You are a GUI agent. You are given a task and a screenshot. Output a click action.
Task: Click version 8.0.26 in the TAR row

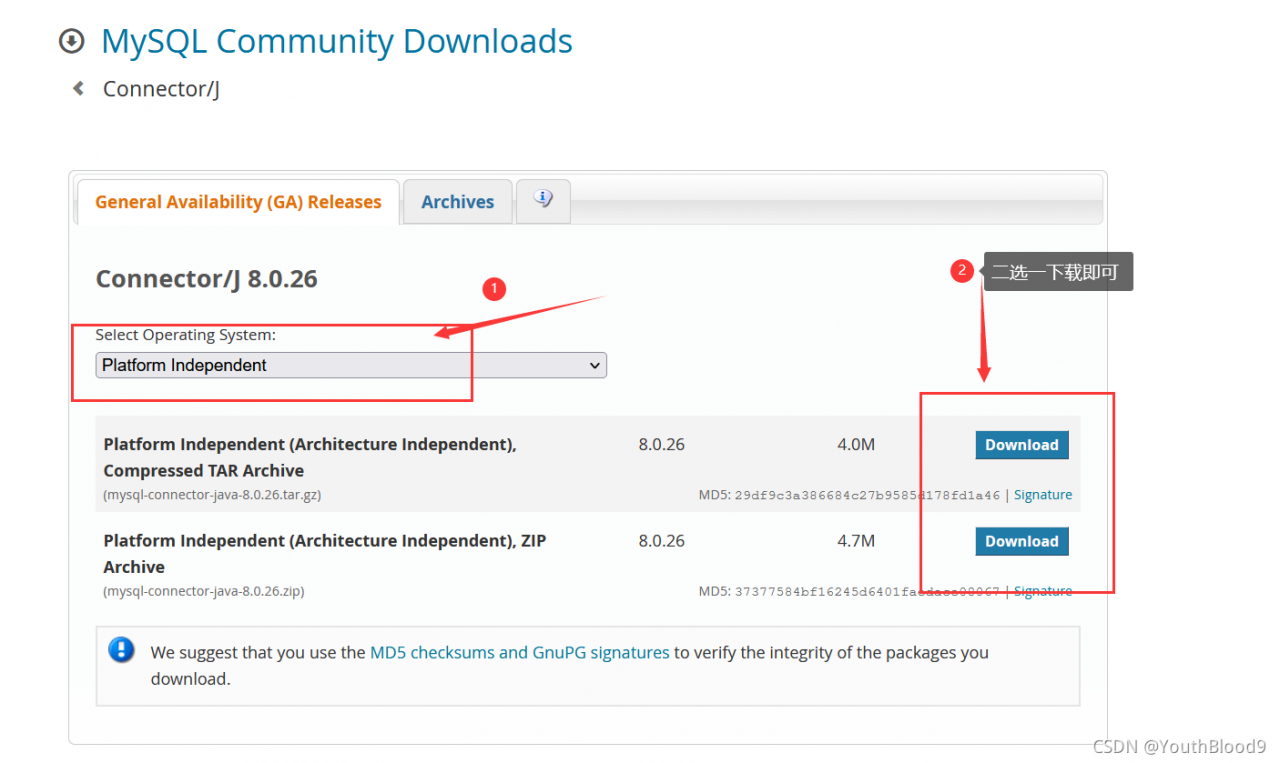[662, 444]
